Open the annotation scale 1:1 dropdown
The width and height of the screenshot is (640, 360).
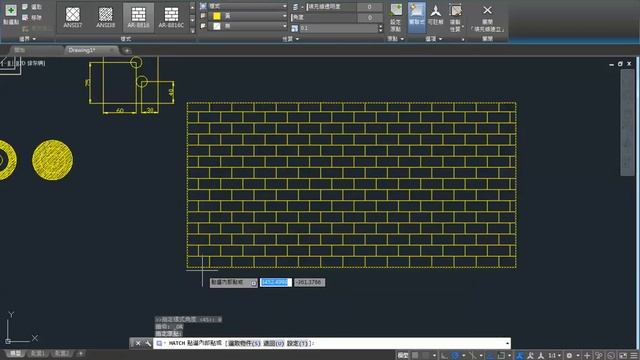click(x=554, y=356)
